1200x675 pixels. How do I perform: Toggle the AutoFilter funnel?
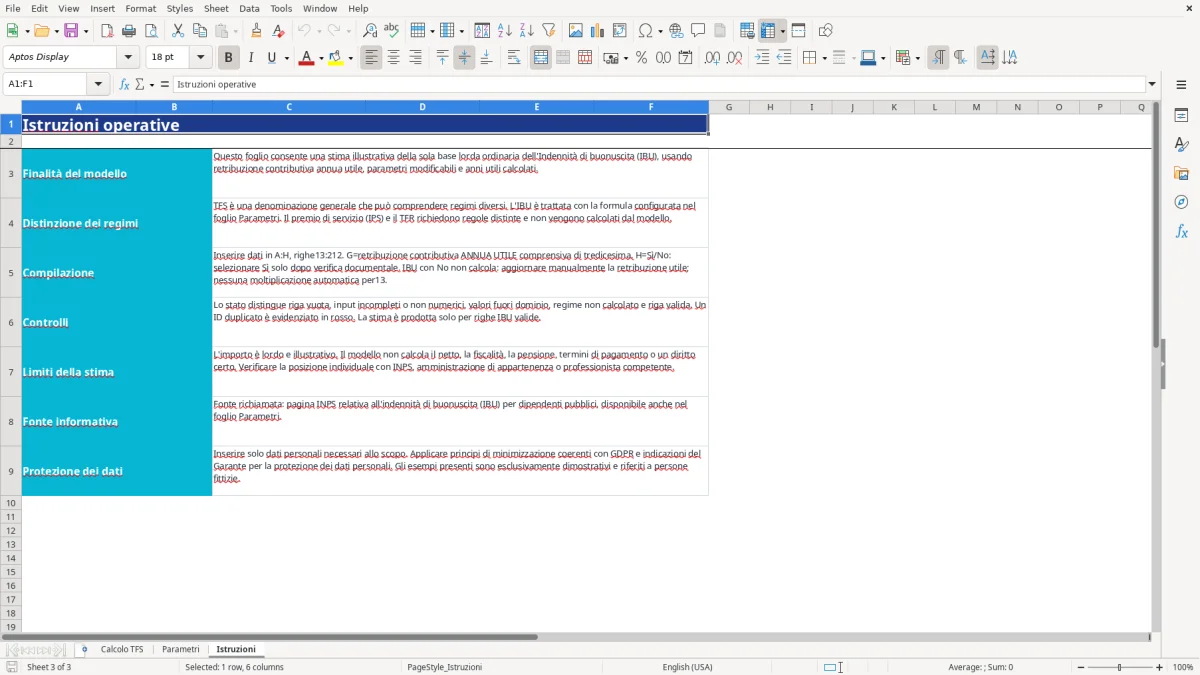[x=548, y=31]
